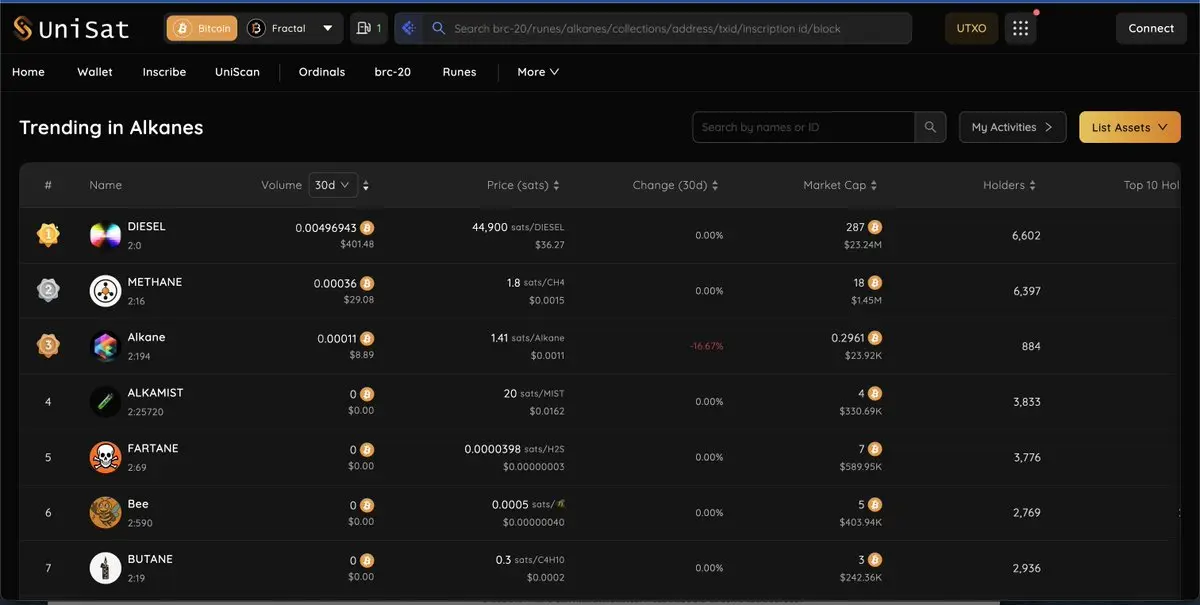The image size is (1200, 605).
Task: Open the 30d volume period dropdown
Action: (x=333, y=185)
